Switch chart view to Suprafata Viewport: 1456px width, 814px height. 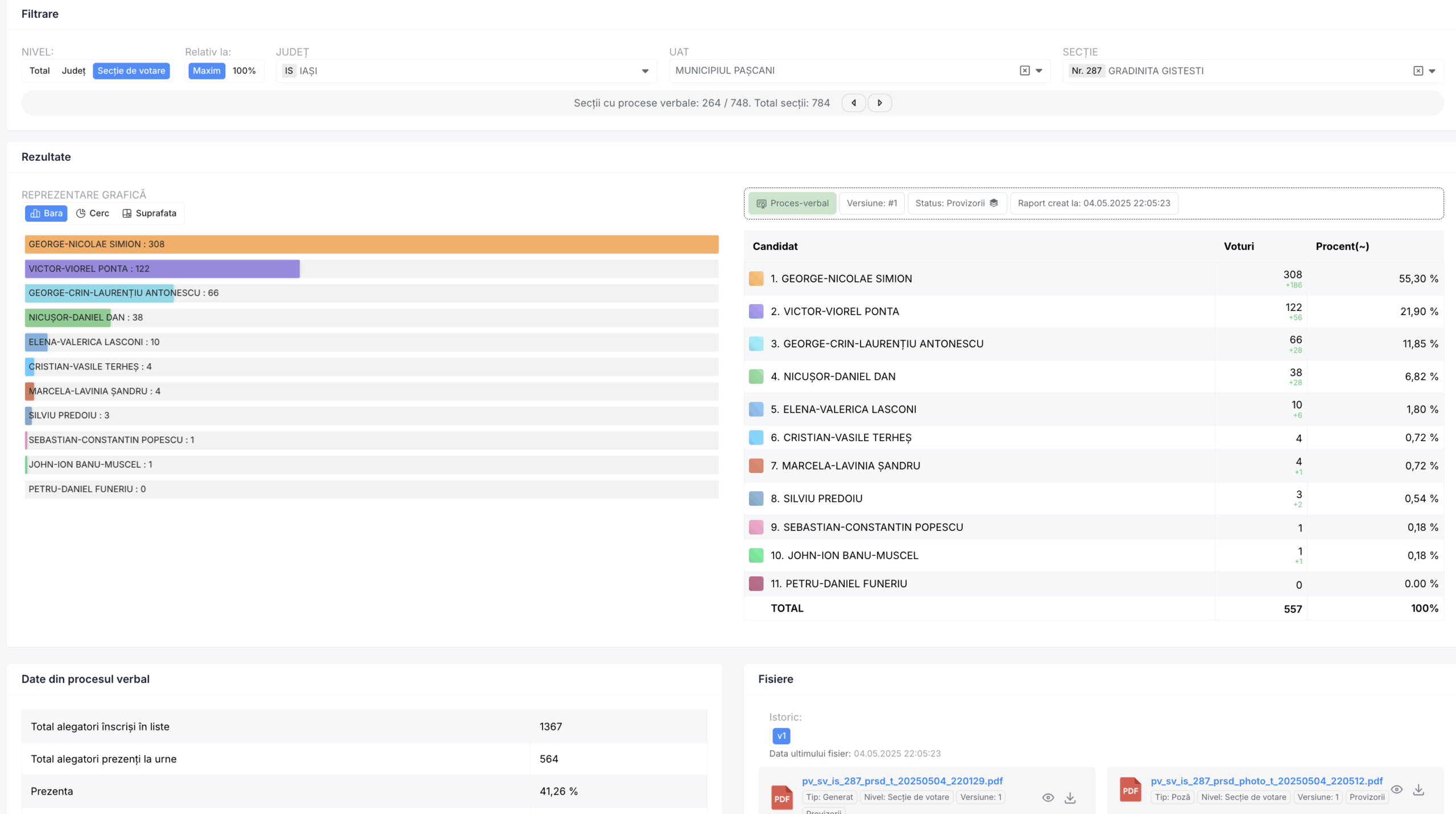[150, 213]
